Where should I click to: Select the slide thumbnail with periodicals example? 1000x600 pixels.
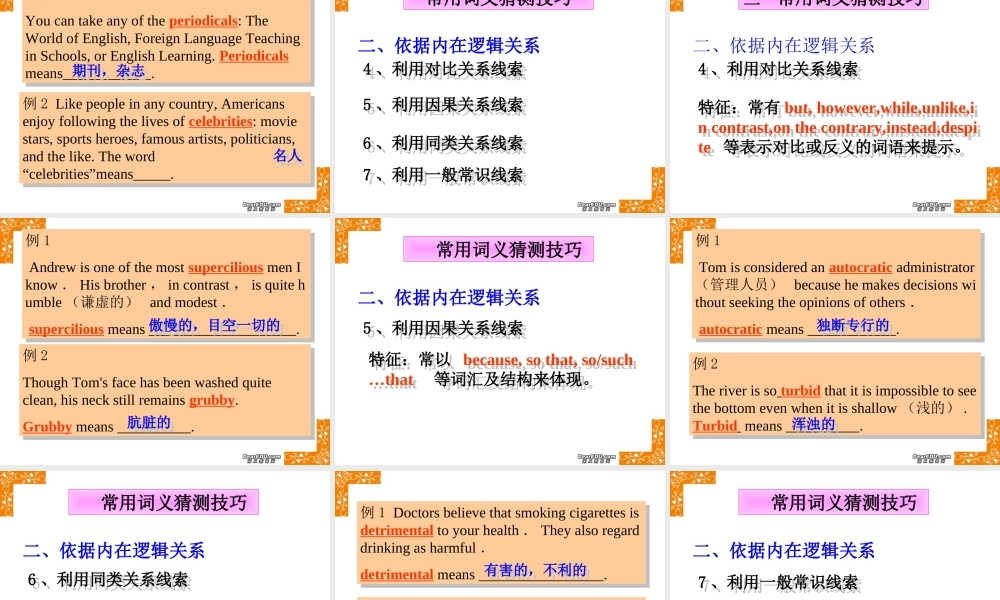tap(165, 105)
